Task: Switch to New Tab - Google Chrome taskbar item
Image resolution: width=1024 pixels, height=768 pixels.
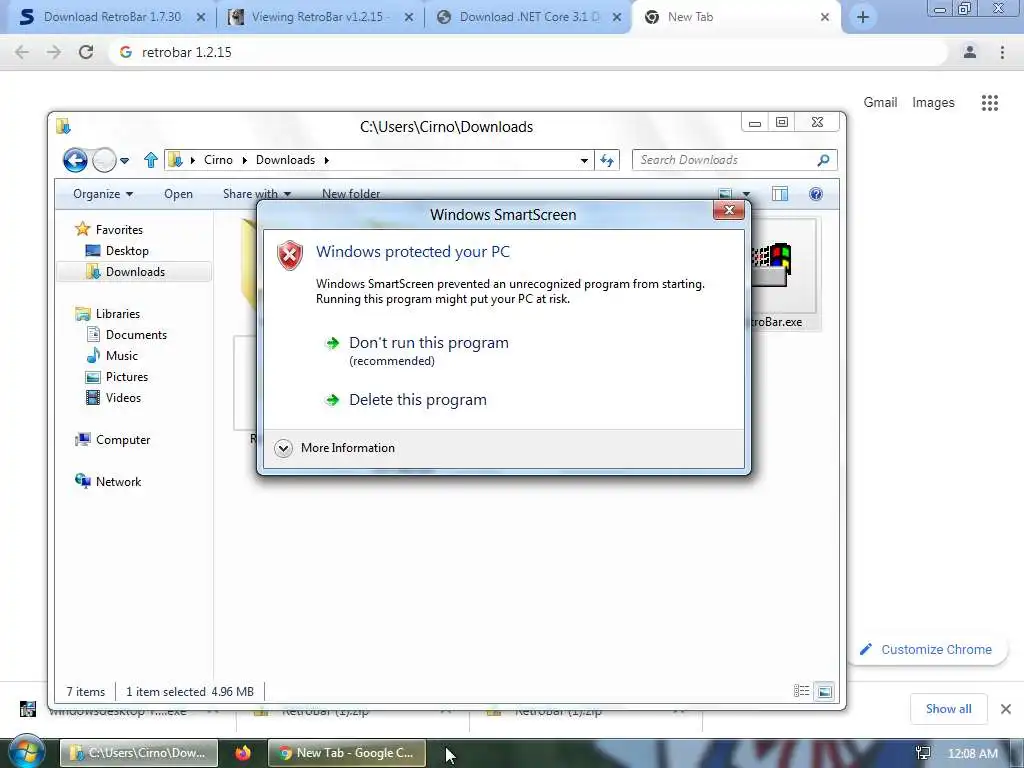Action: click(x=347, y=753)
